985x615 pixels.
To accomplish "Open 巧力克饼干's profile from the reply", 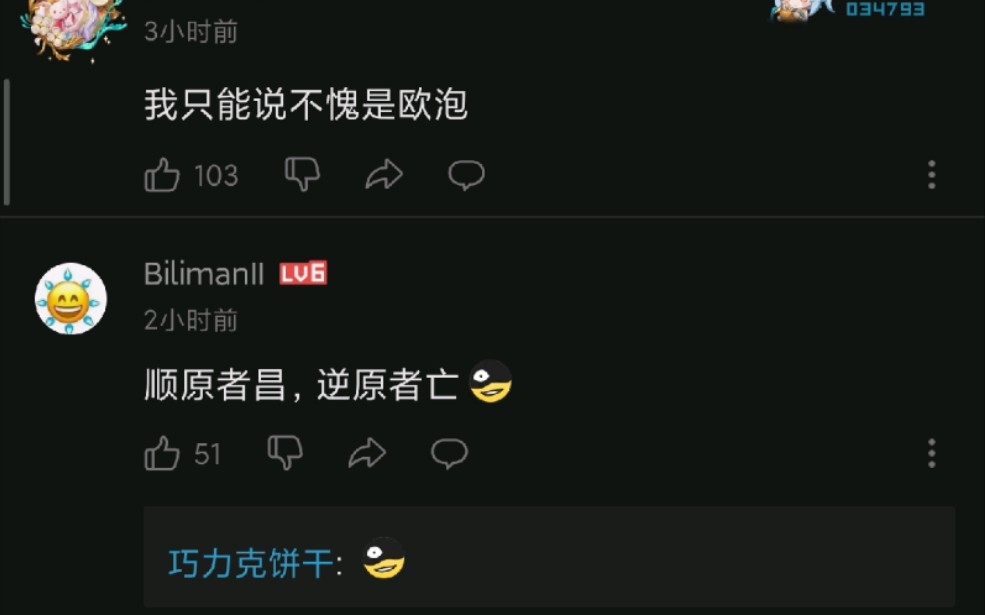I will coord(251,563).
